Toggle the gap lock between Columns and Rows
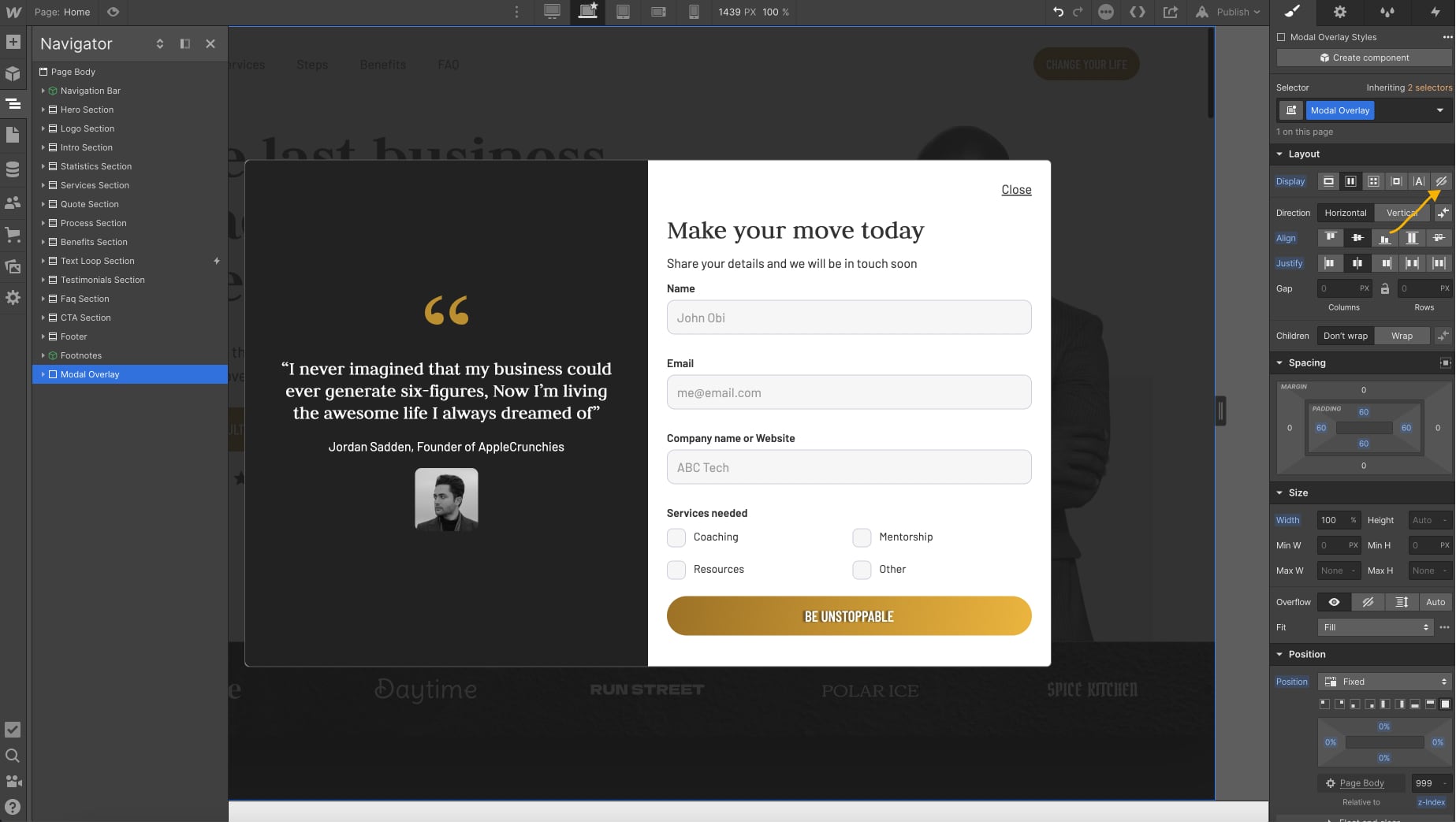This screenshot has height=825, width=1456. coord(1385,288)
